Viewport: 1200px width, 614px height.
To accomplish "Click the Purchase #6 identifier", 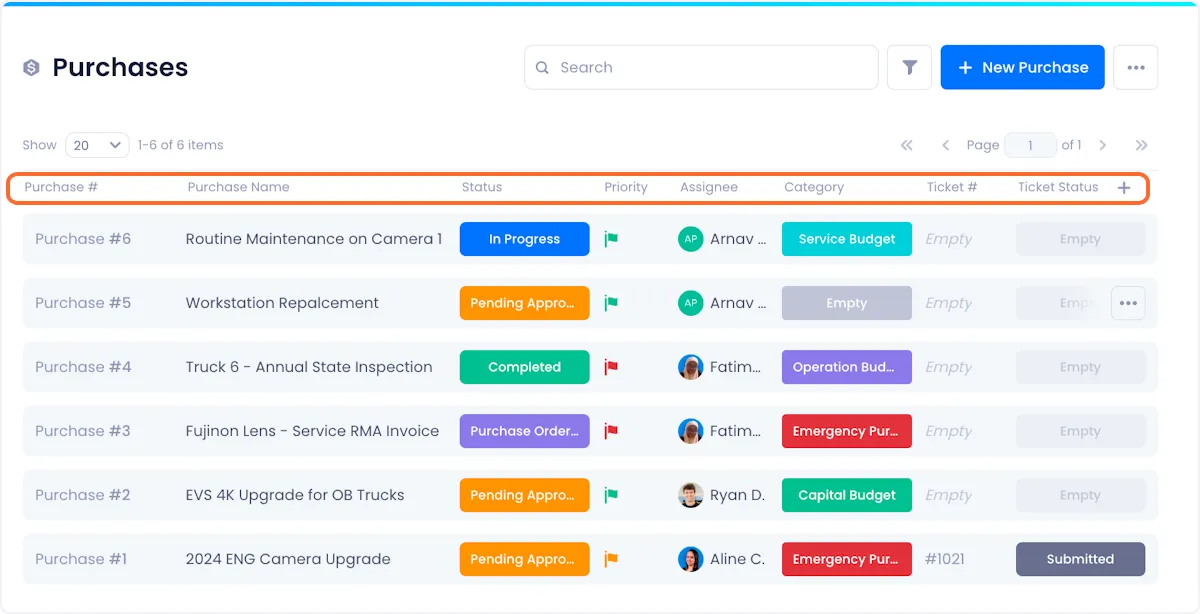I will [83, 239].
